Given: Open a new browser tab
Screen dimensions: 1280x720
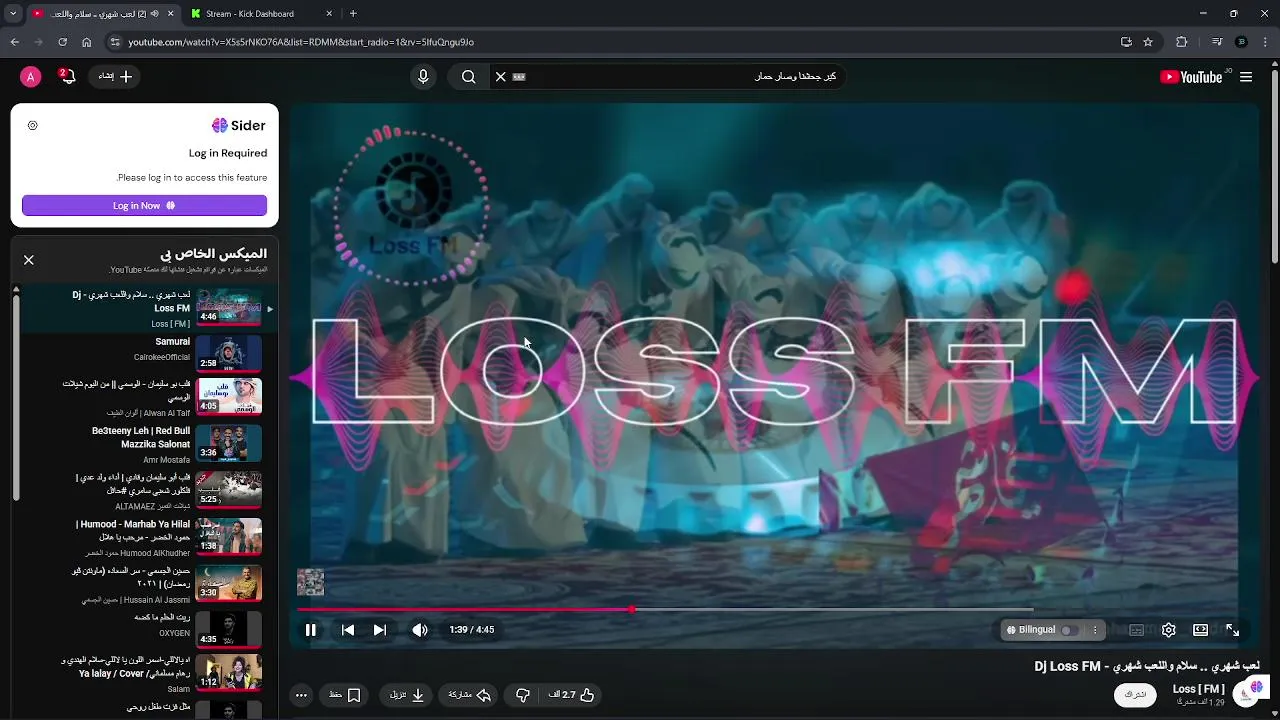Looking at the screenshot, I should point(353,14).
